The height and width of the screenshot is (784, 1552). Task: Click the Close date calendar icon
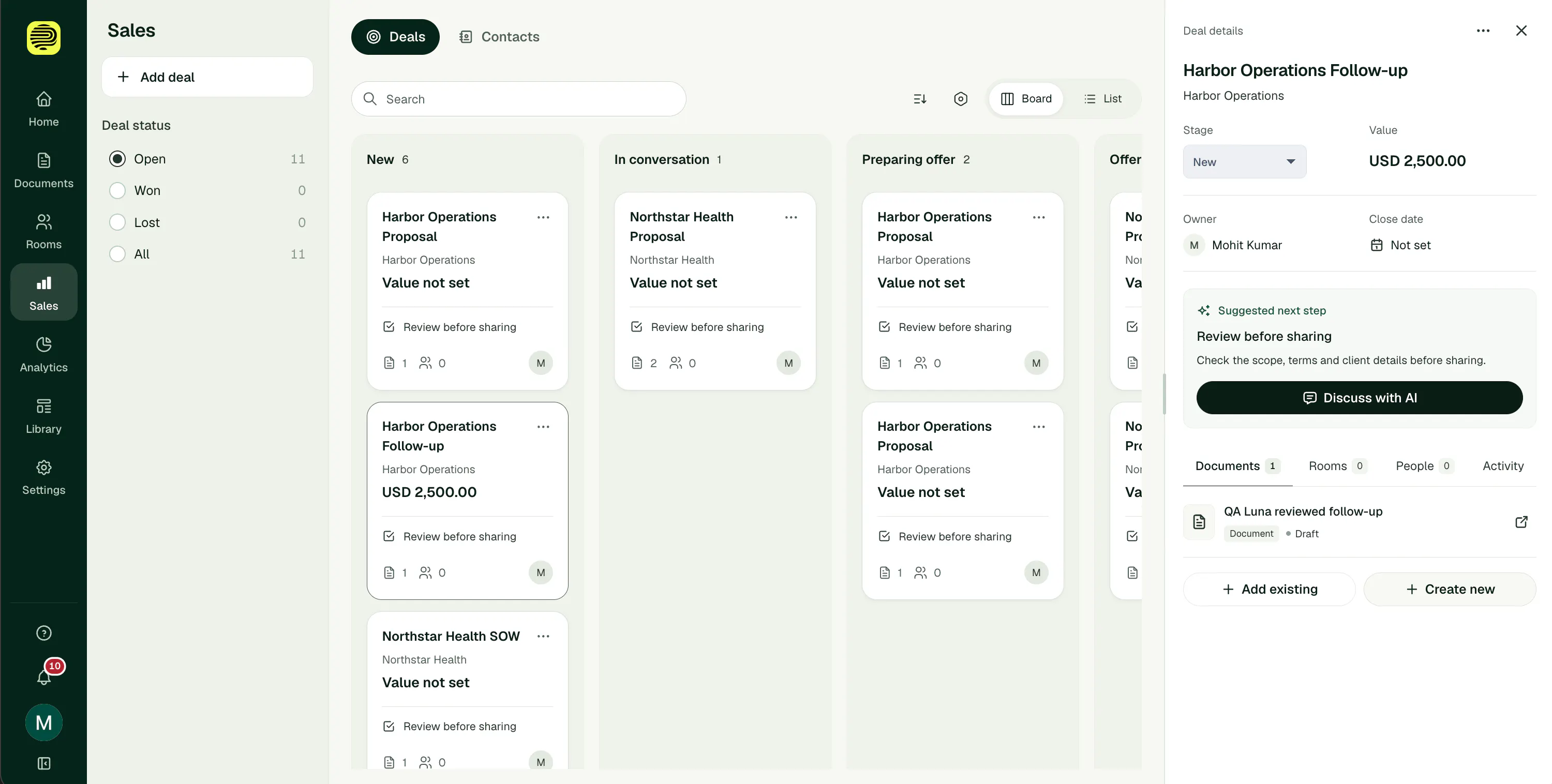pyautogui.click(x=1376, y=245)
